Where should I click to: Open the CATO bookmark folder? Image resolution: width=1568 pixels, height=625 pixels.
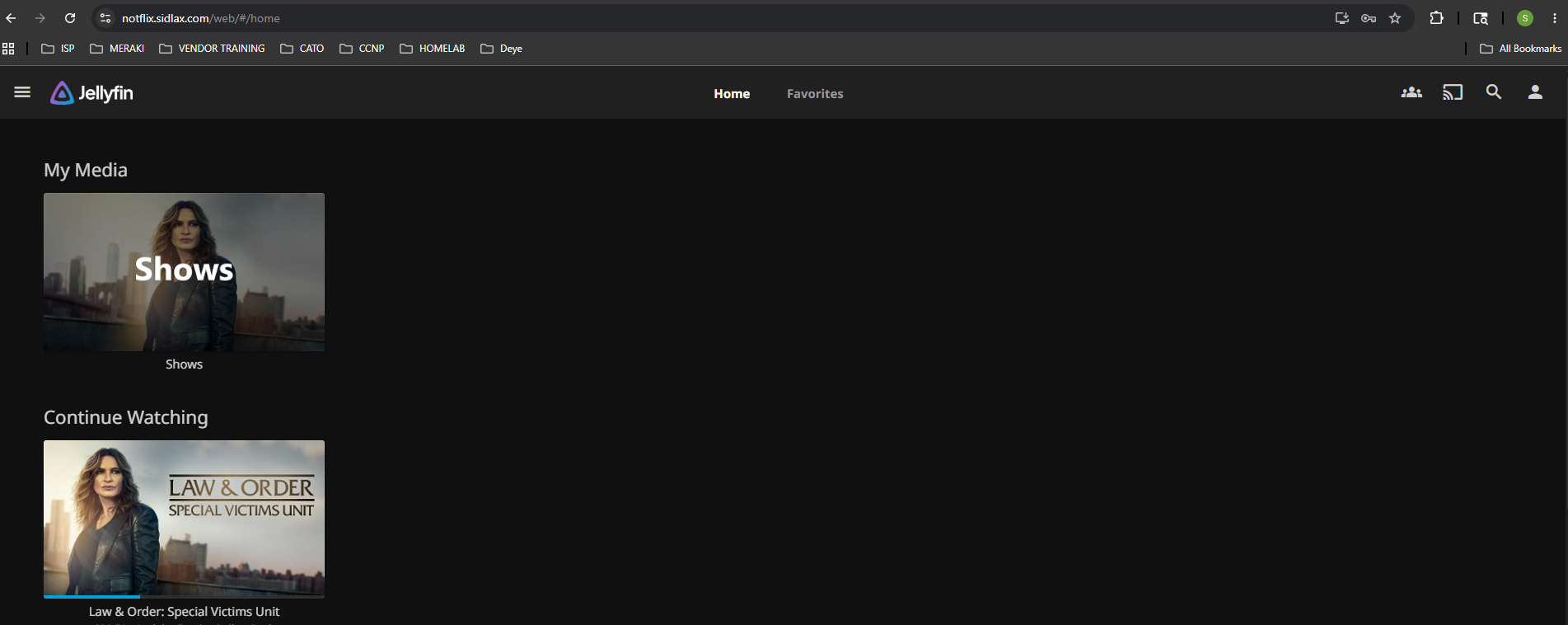pos(302,49)
